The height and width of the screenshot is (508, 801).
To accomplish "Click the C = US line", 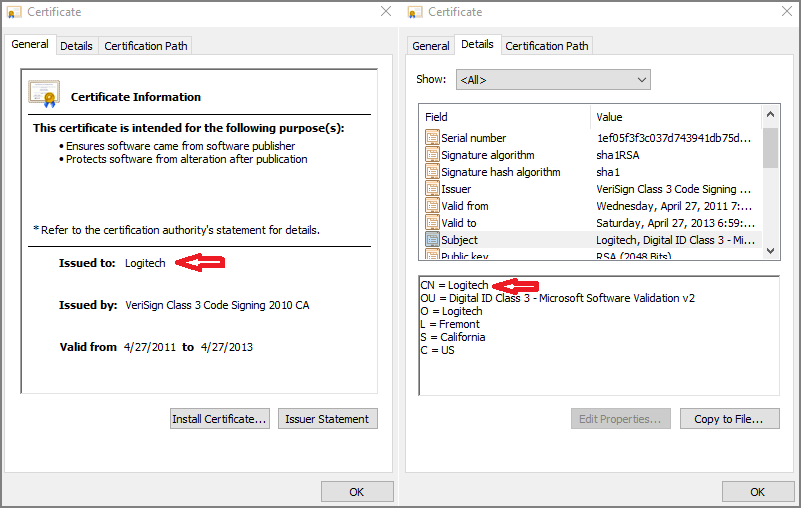I will point(437,350).
